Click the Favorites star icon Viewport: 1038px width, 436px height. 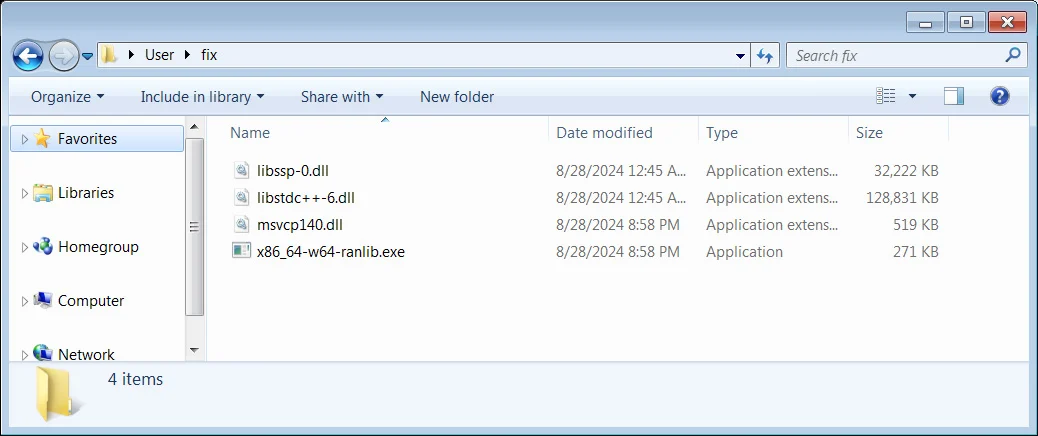pyautogui.click(x=42, y=139)
